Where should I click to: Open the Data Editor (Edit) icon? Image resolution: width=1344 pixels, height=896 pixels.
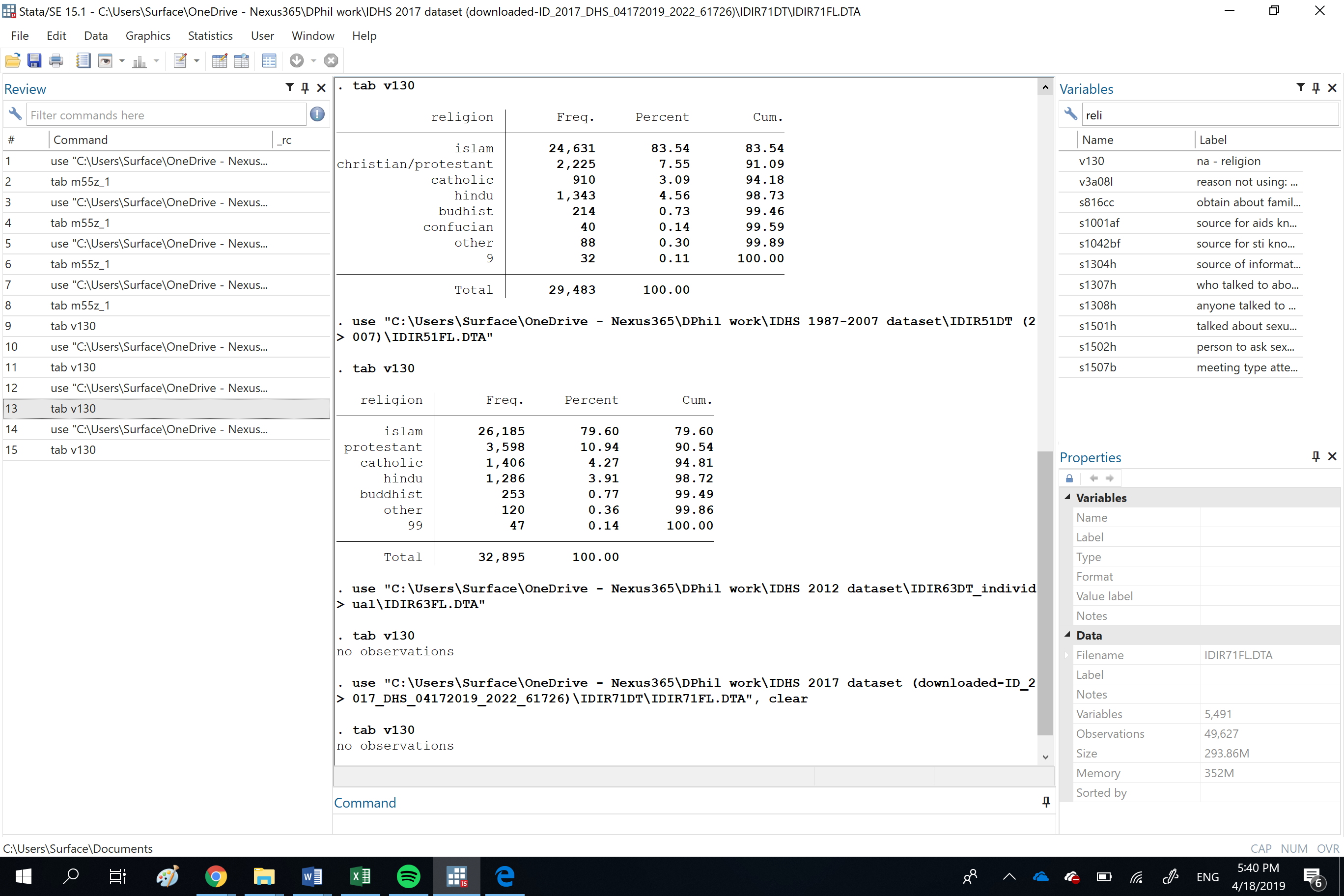pos(220,60)
